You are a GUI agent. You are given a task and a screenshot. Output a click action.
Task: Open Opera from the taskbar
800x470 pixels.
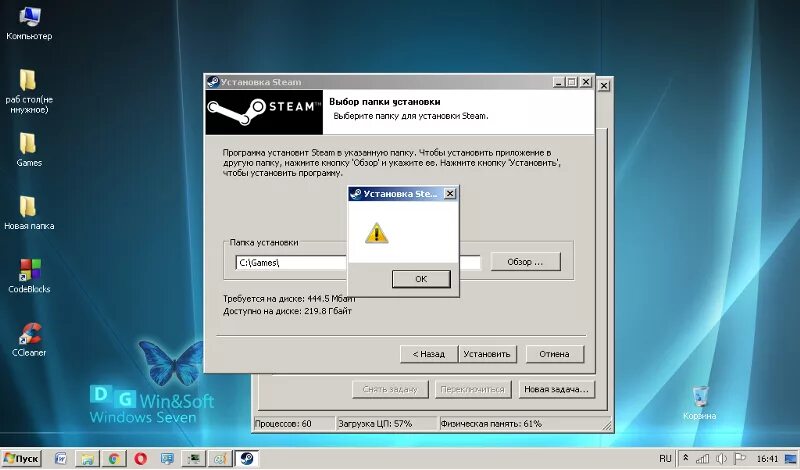pyautogui.click(x=140, y=458)
